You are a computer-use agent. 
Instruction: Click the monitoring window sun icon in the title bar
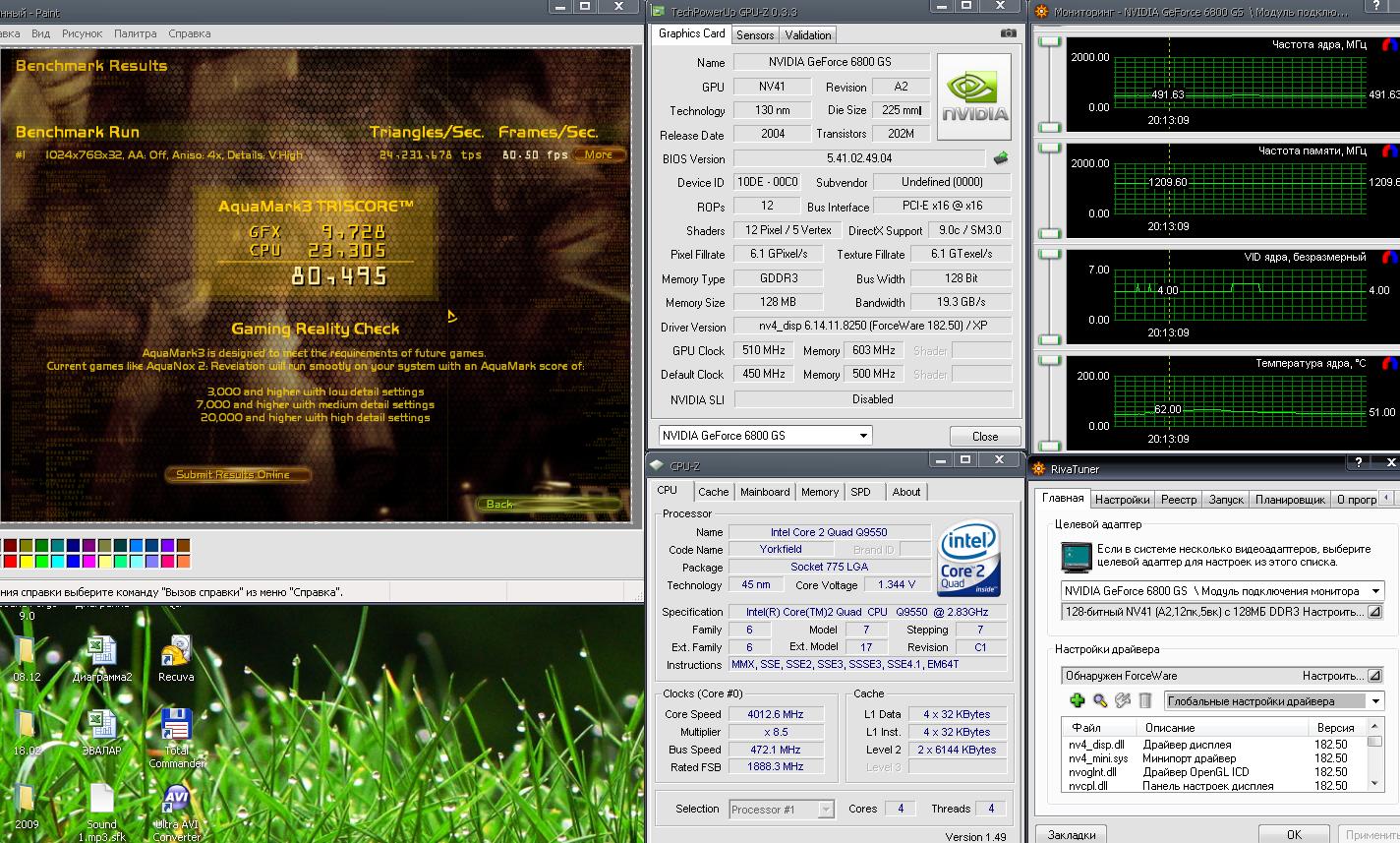[1042, 12]
